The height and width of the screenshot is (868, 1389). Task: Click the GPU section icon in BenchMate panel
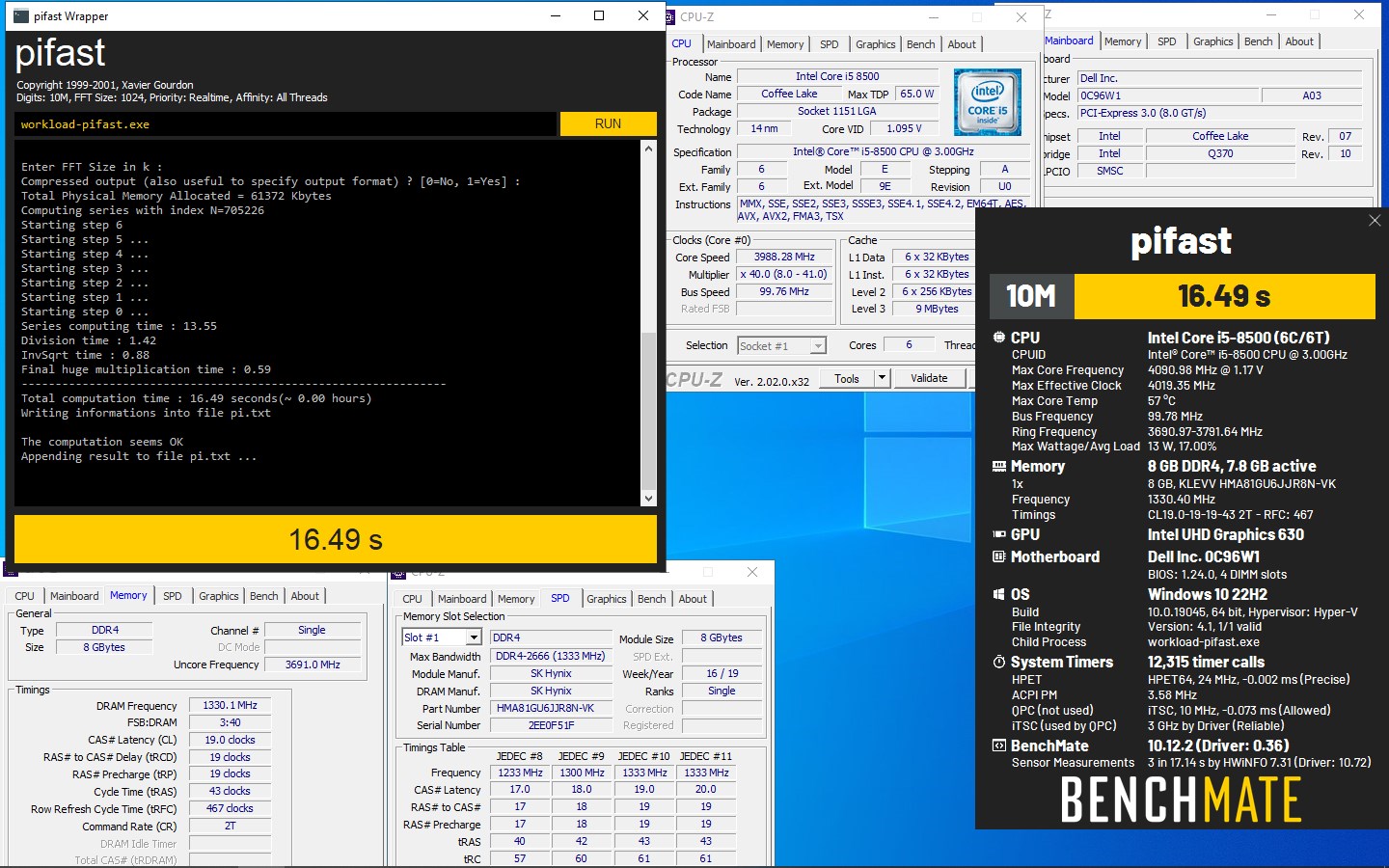click(x=999, y=534)
